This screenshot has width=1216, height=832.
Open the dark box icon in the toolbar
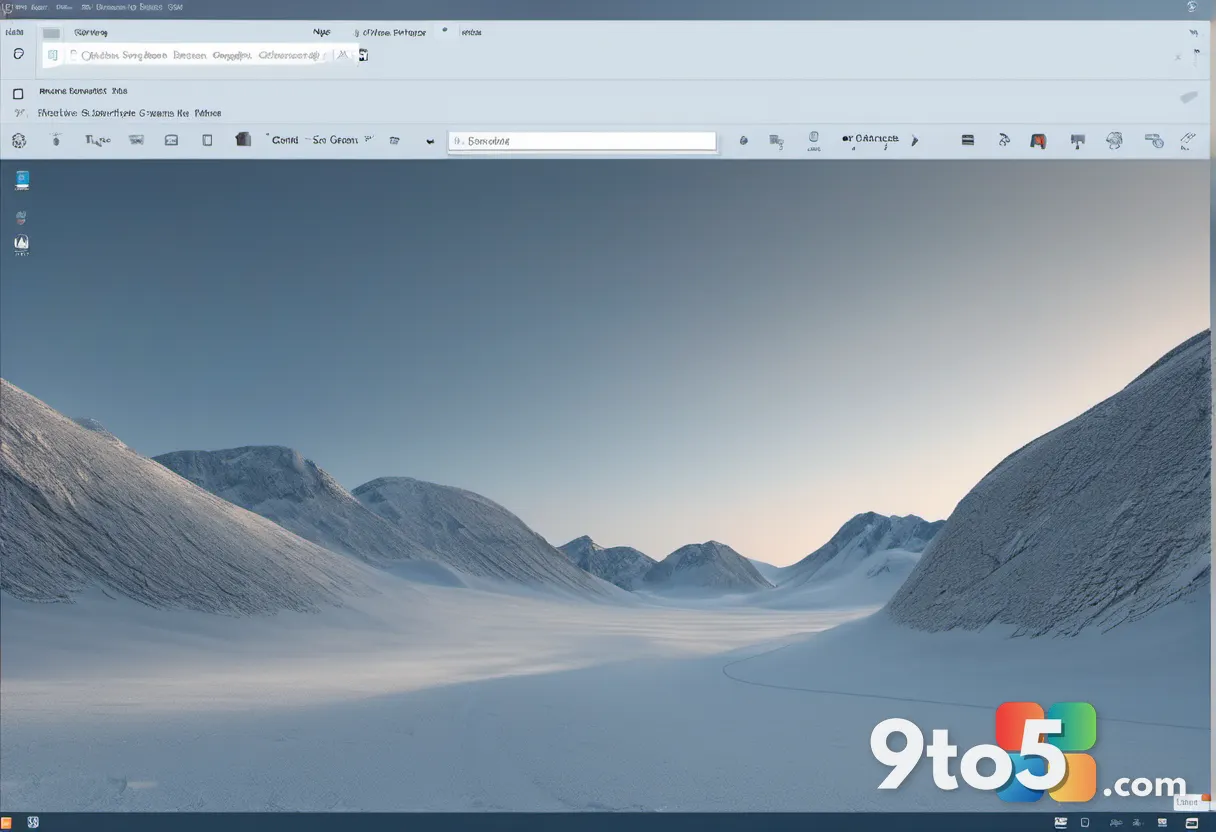[243, 140]
